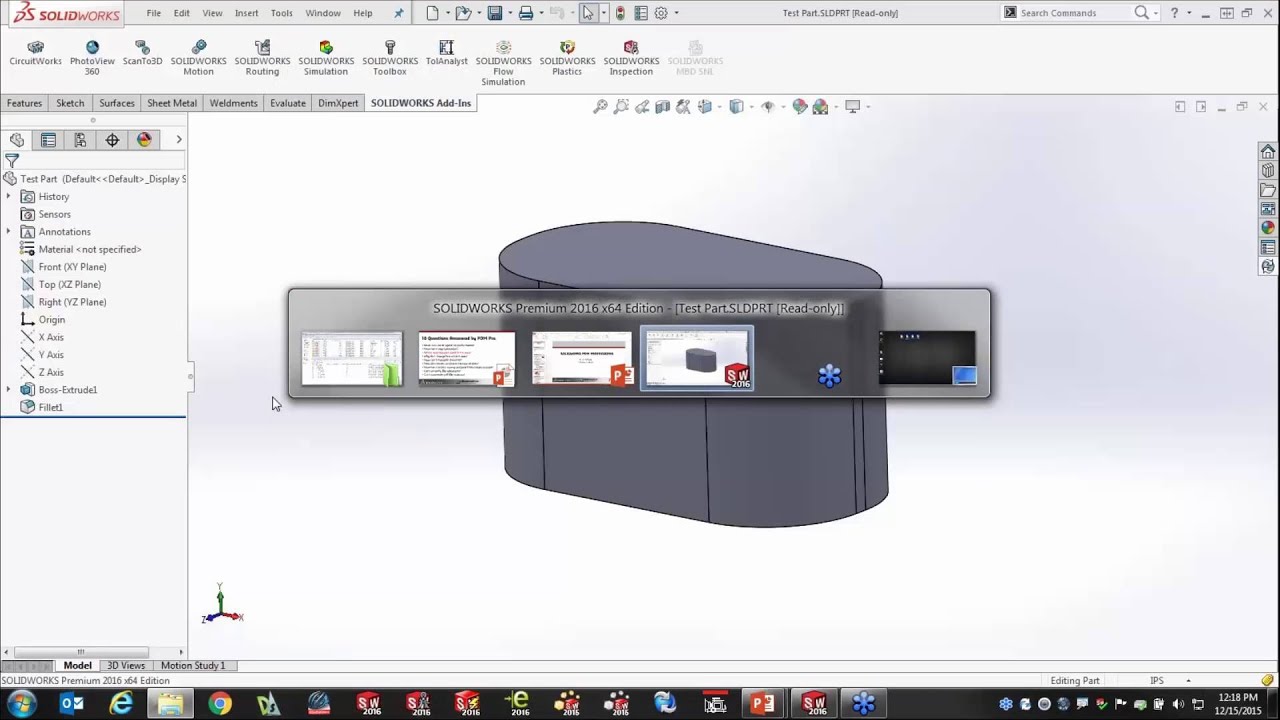1280x720 pixels.
Task: Click the Chrome icon in the taskbar
Action: click(219, 704)
